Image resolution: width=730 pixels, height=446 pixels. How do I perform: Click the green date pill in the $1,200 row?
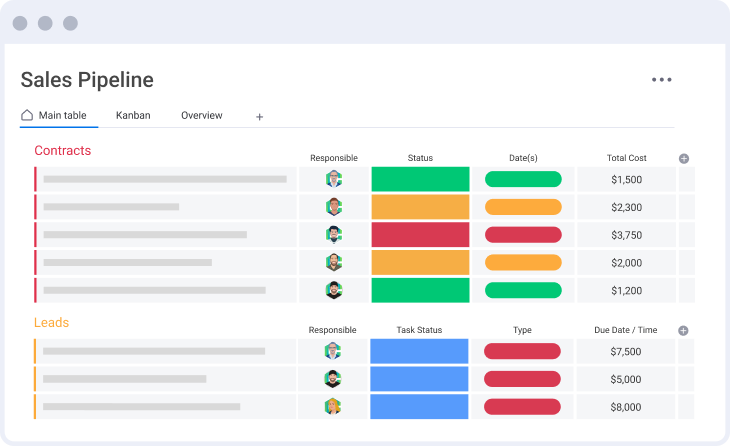click(523, 290)
